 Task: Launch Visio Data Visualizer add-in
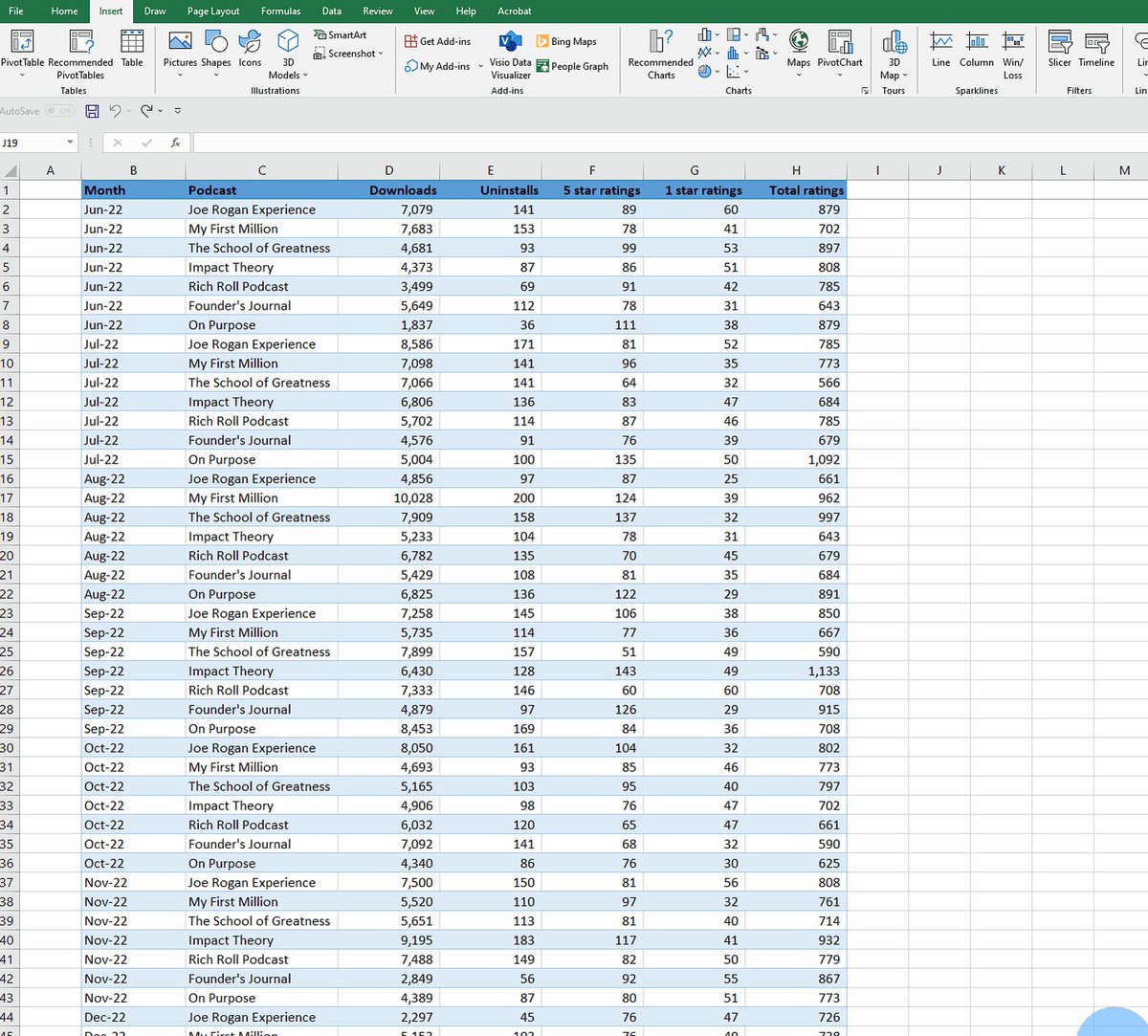pyautogui.click(x=510, y=54)
